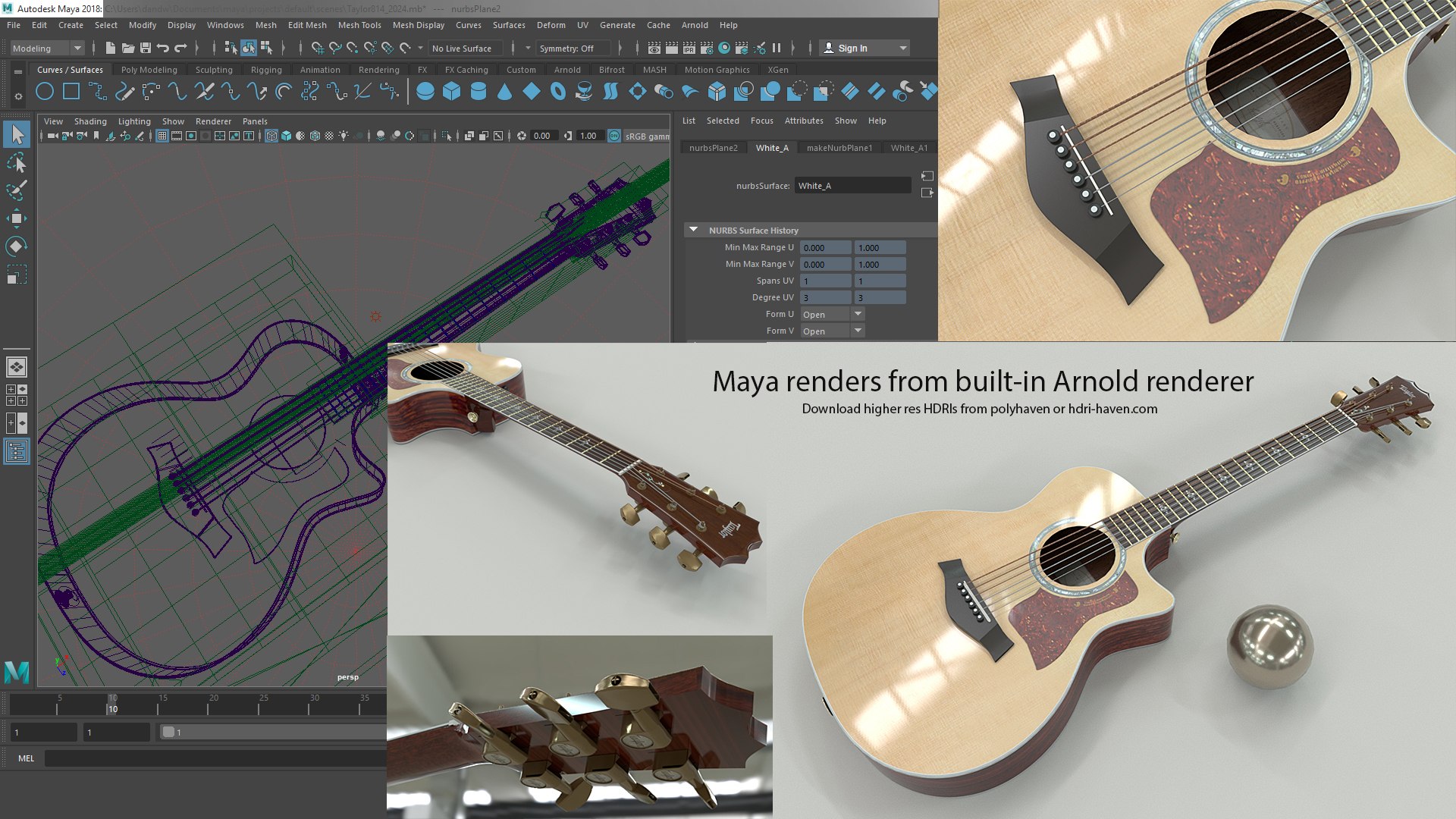Activate the Pencil Curve tool
Image resolution: width=1456 pixels, height=819 pixels.
click(124, 92)
